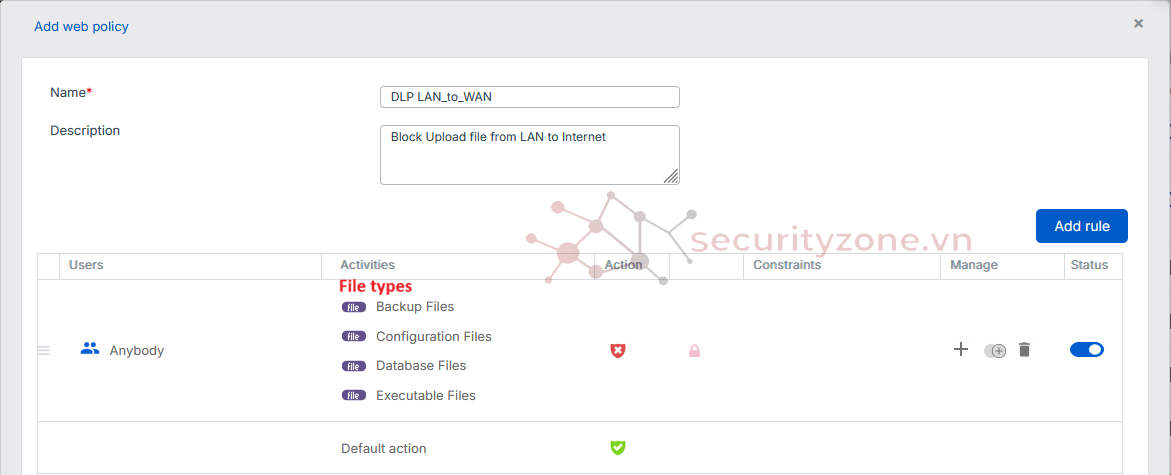Click the Add web policy title
Image resolution: width=1171 pixels, height=475 pixels.
(81, 26)
